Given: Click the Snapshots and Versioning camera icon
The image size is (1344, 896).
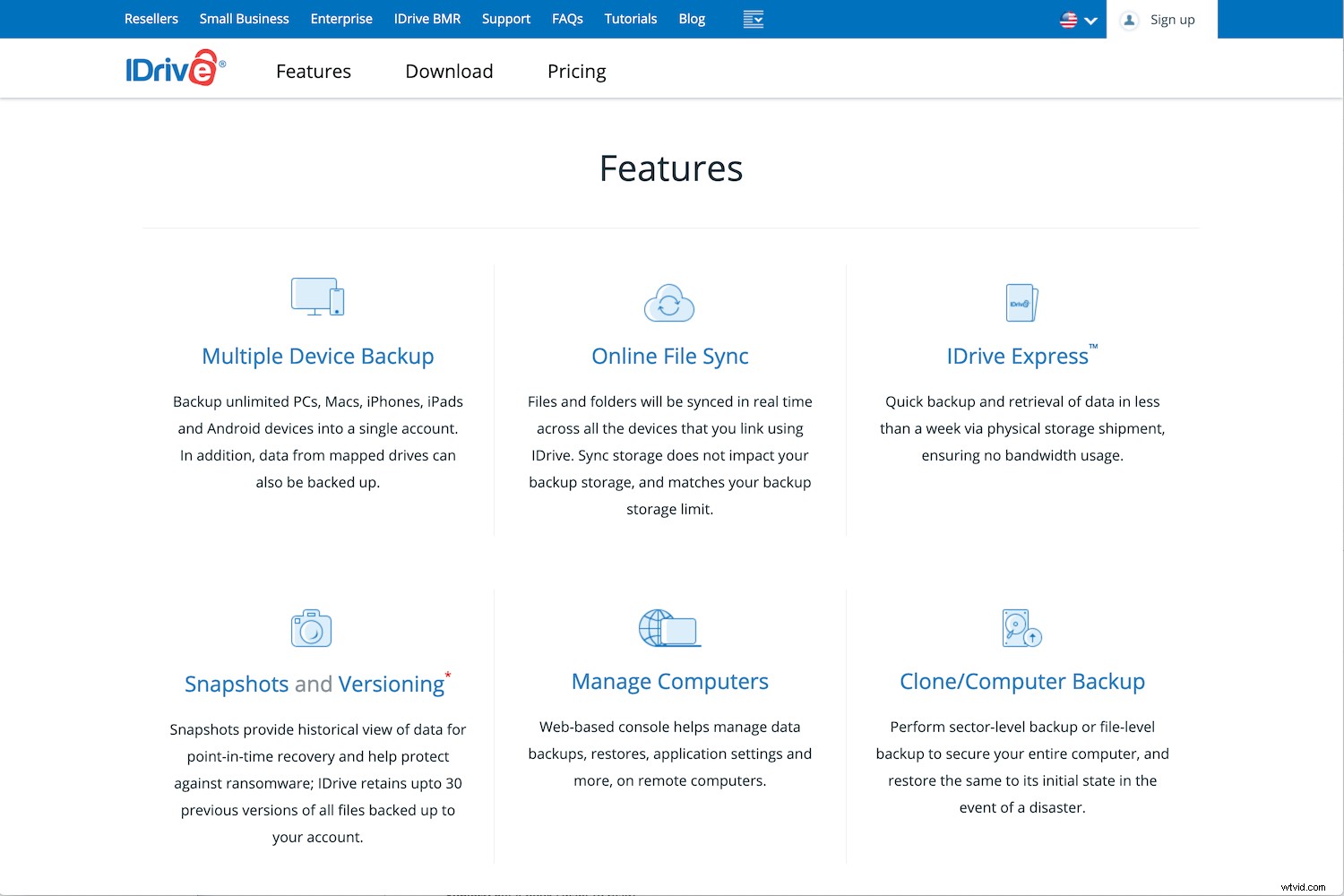Looking at the screenshot, I should coord(312,628).
